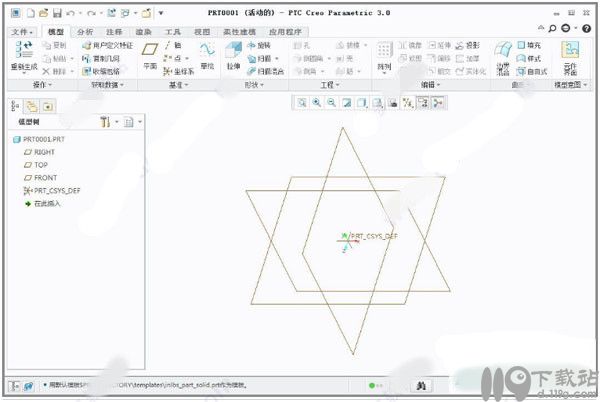Switch to the Applications (应用程序) tab

[x=285, y=32]
